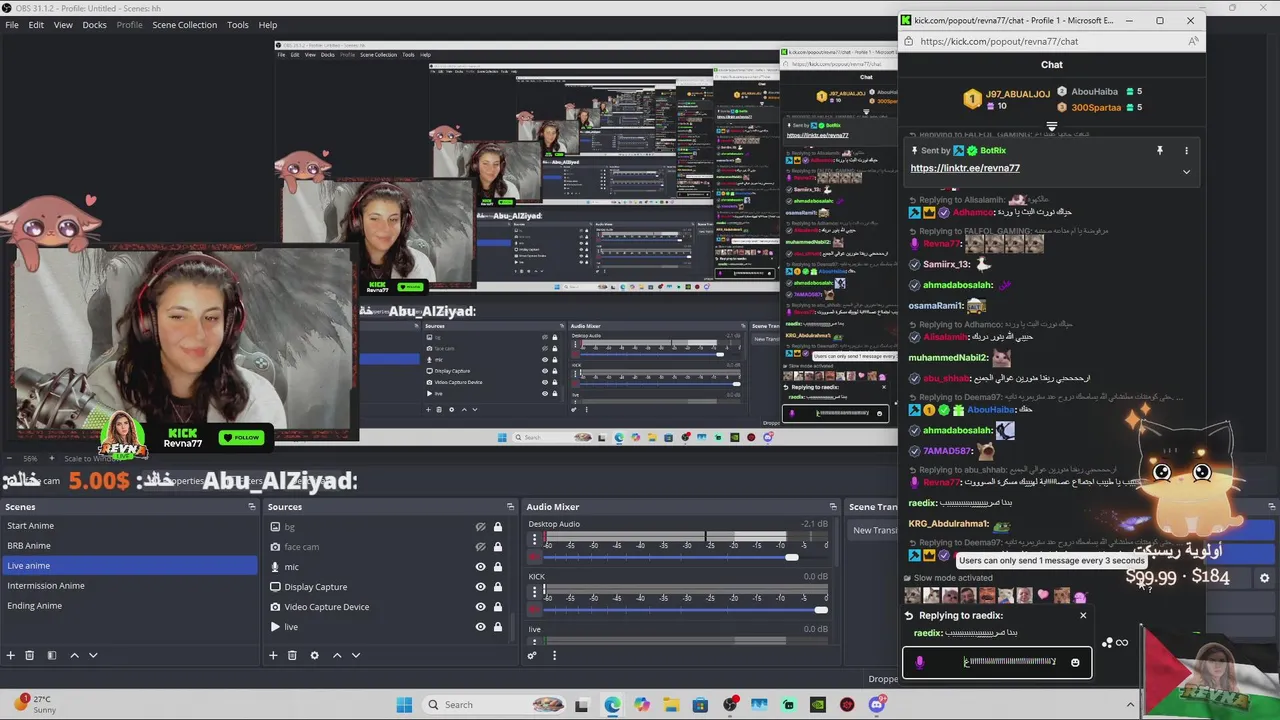Open advanced audio properties gear icon
This screenshot has height=720, width=1280.
pyautogui.click(x=532, y=655)
